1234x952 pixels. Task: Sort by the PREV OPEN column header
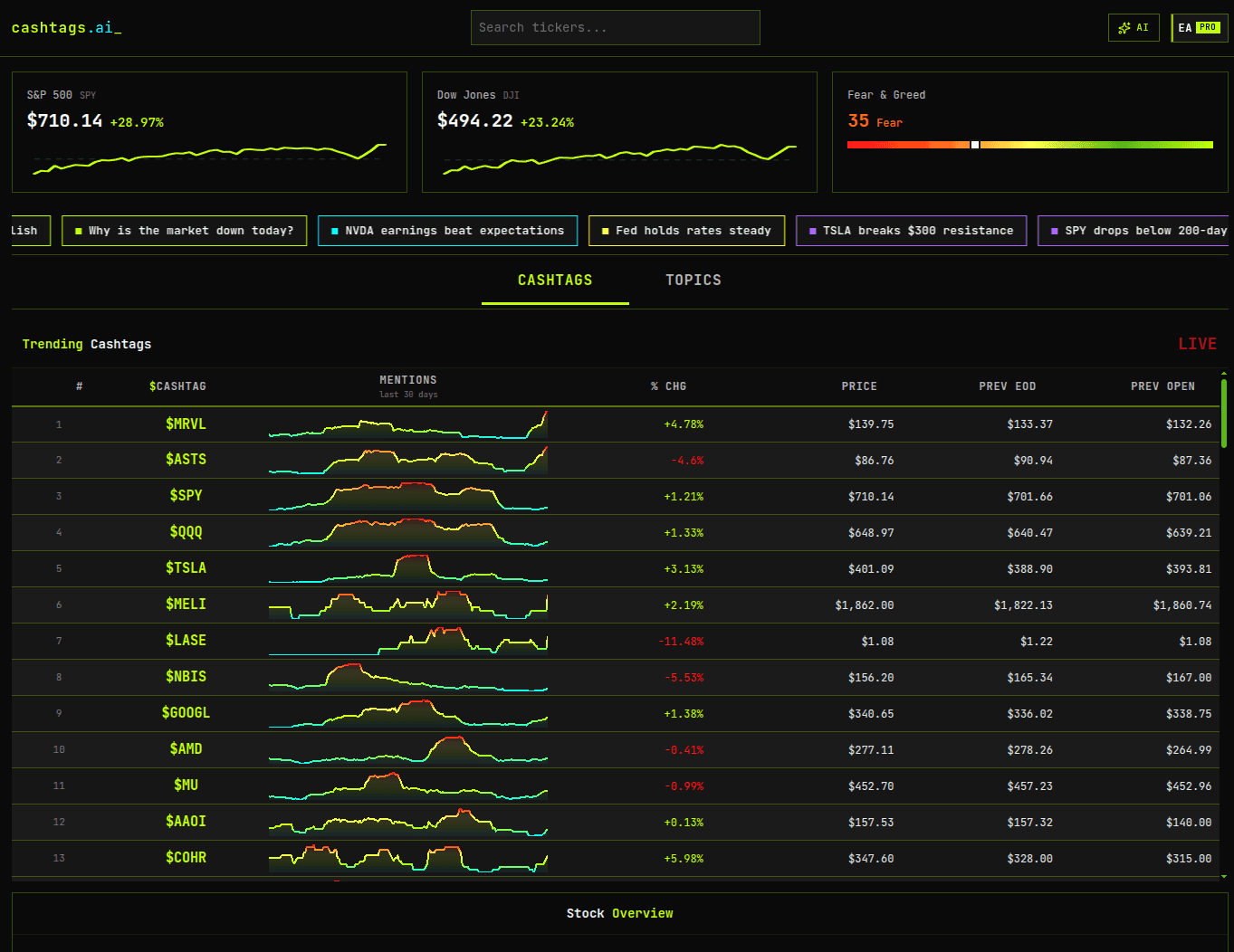[x=1162, y=386]
